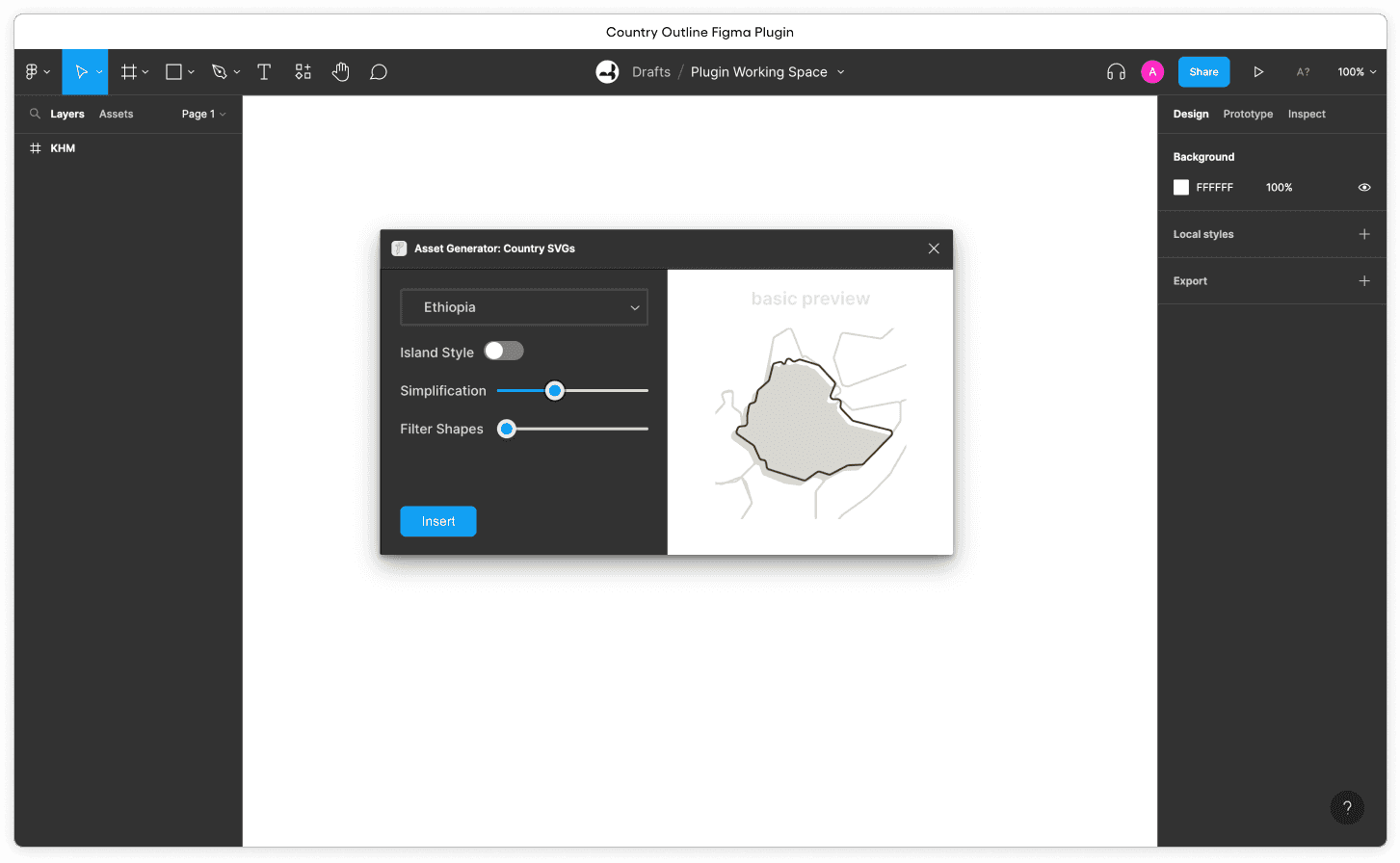Toggle the Island Style switch
The image size is (1400, 863).
[x=504, y=352]
